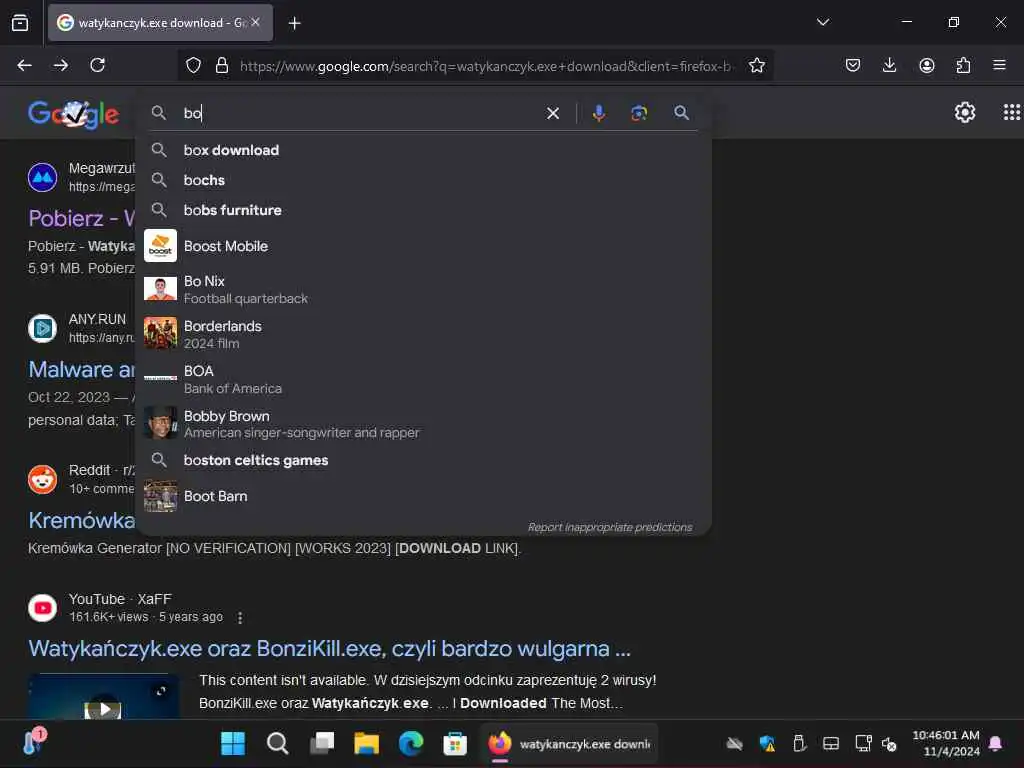1024x768 pixels.
Task: Open Windows taskbar search
Action: pyautogui.click(x=277, y=743)
